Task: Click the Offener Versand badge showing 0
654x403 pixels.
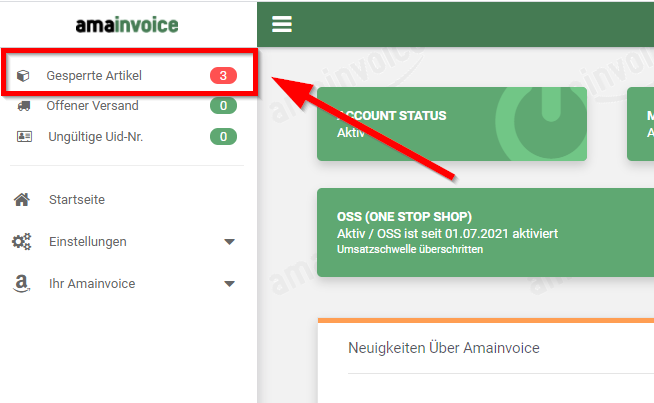Action: click(x=223, y=106)
